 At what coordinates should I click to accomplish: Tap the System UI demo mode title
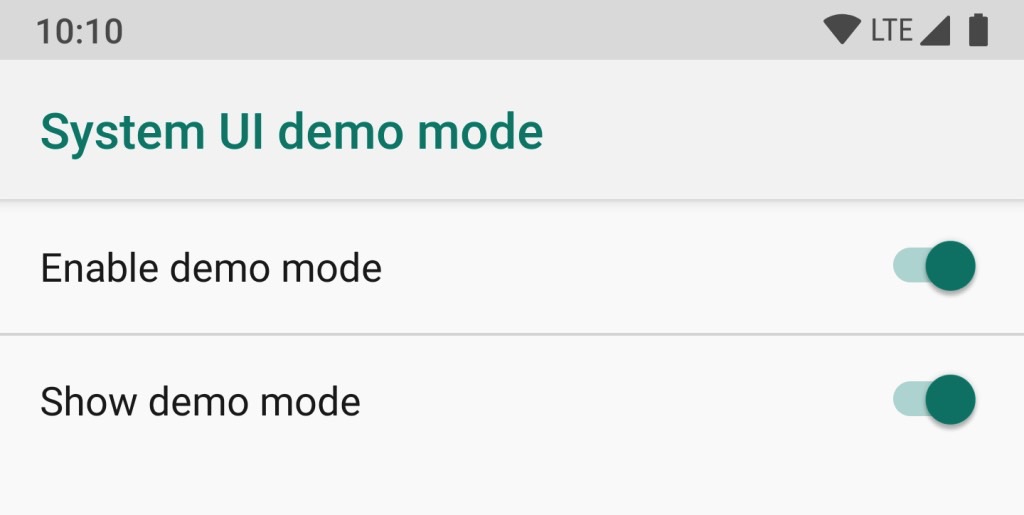click(291, 133)
